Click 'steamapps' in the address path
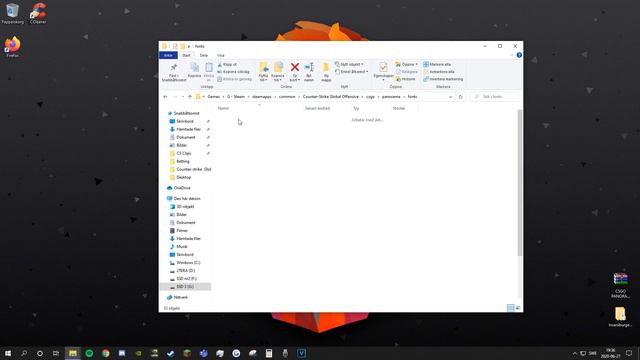This screenshot has width=640, height=360. [x=262, y=97]
